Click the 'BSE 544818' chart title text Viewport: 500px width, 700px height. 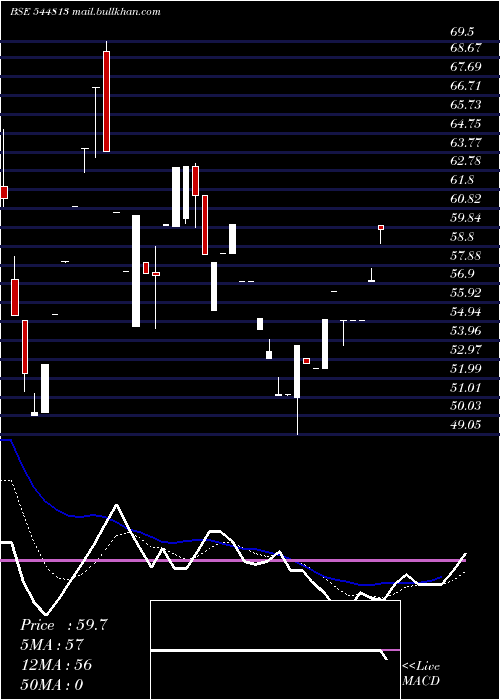[39, 12]
